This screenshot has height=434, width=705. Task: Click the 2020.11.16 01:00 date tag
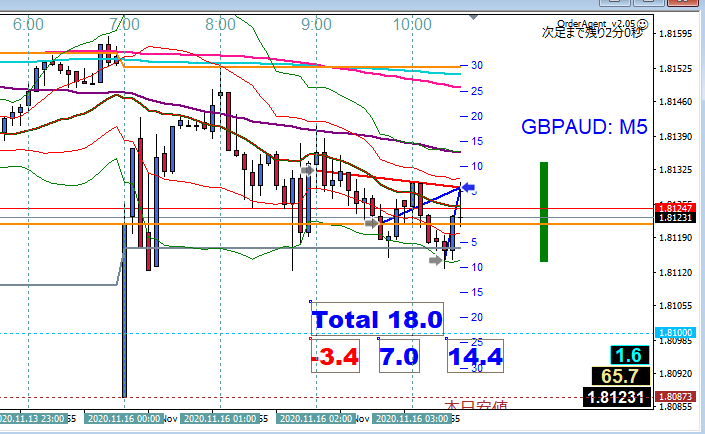[220, 419]
